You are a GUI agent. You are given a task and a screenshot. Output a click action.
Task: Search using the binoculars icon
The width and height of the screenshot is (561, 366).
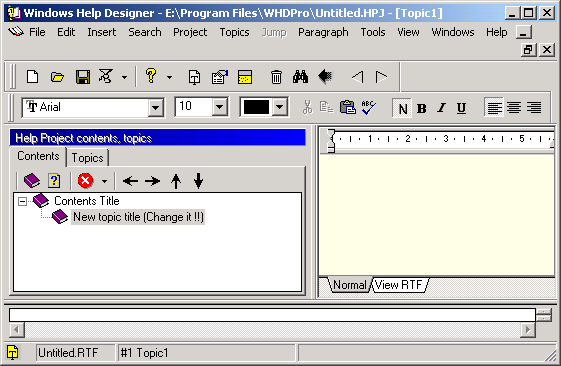click(x=300, y=77)
